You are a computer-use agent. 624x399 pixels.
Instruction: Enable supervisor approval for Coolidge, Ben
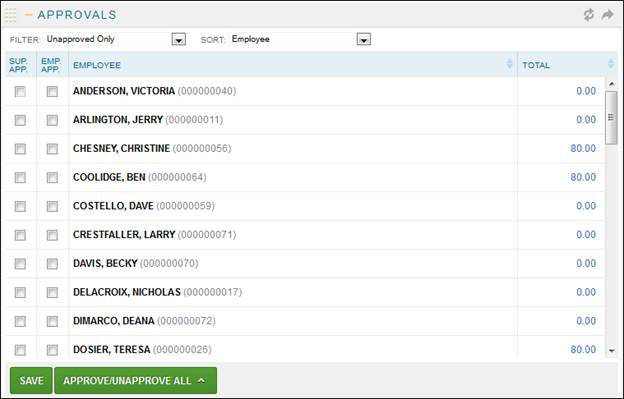point(20,177)
